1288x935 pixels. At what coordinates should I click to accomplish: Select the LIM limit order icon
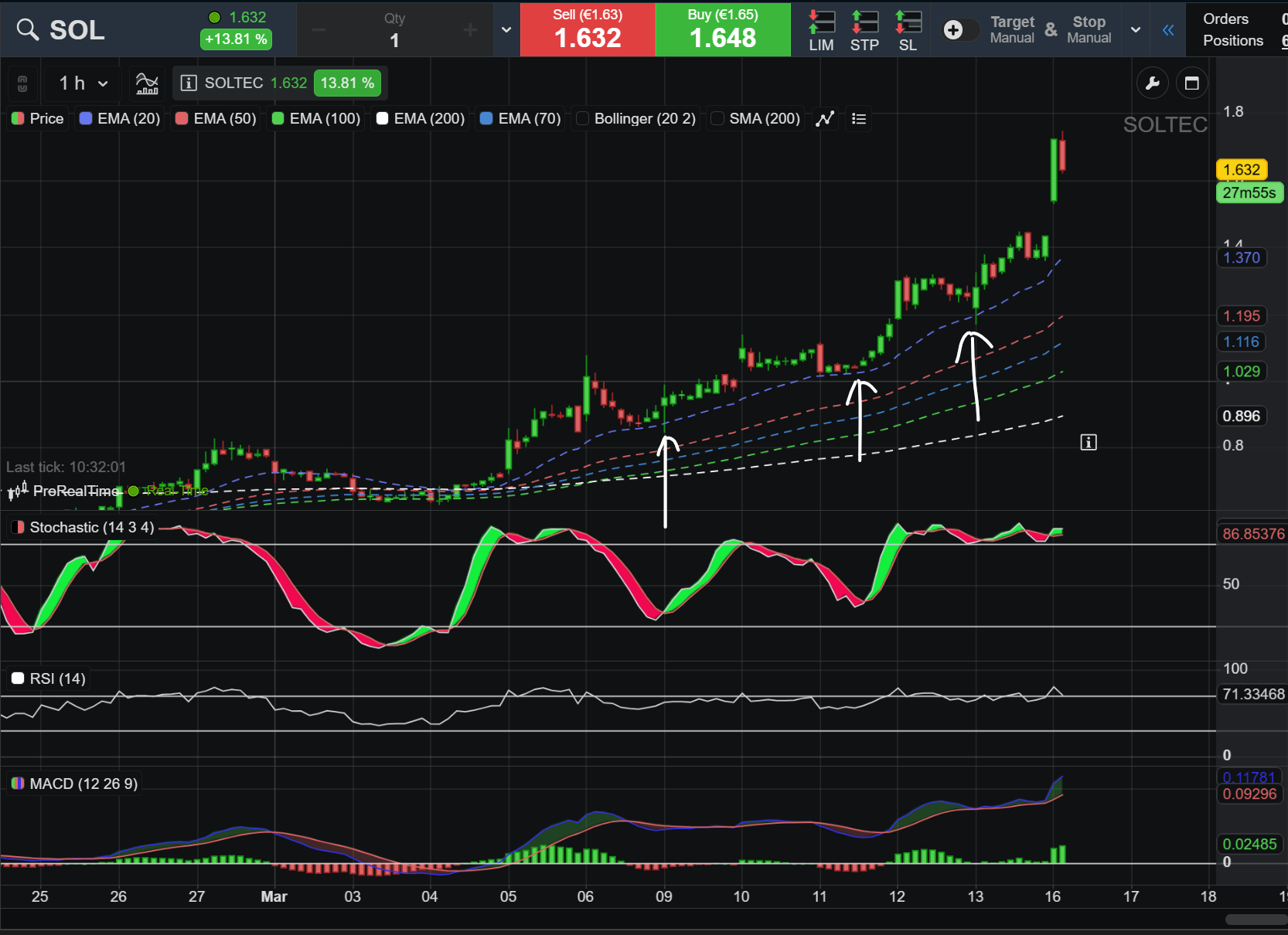[821, 31]
